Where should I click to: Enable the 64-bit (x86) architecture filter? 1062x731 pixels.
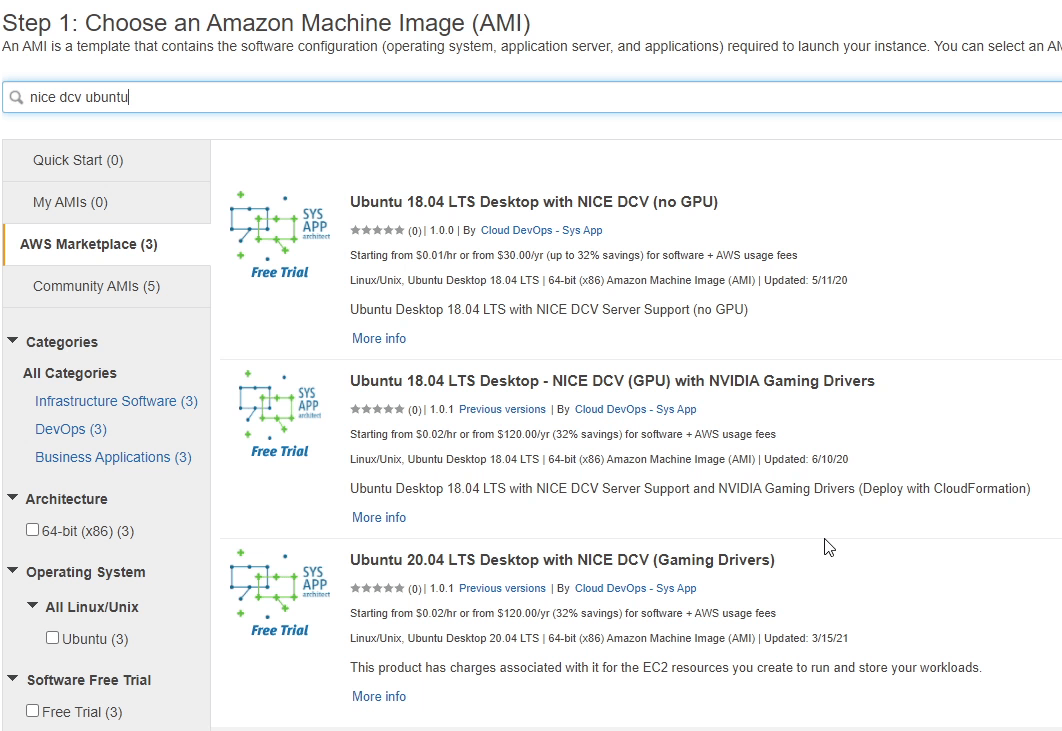[x=32, y=529]
